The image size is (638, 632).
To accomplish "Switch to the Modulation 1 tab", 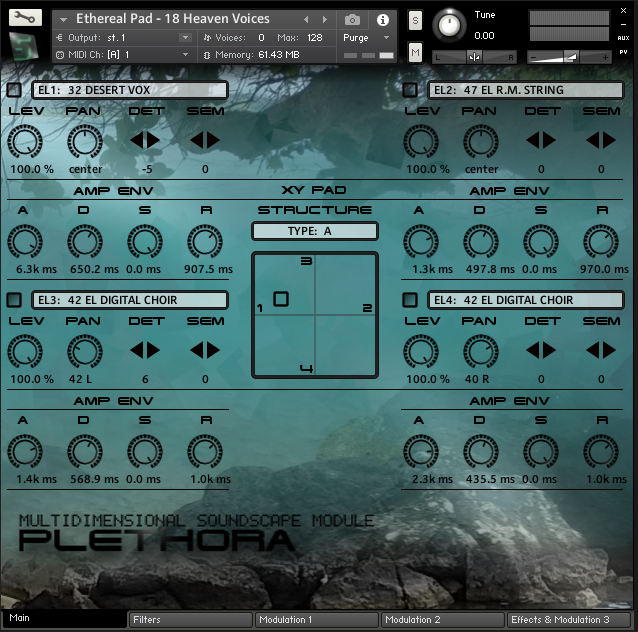I will [316, 620].
